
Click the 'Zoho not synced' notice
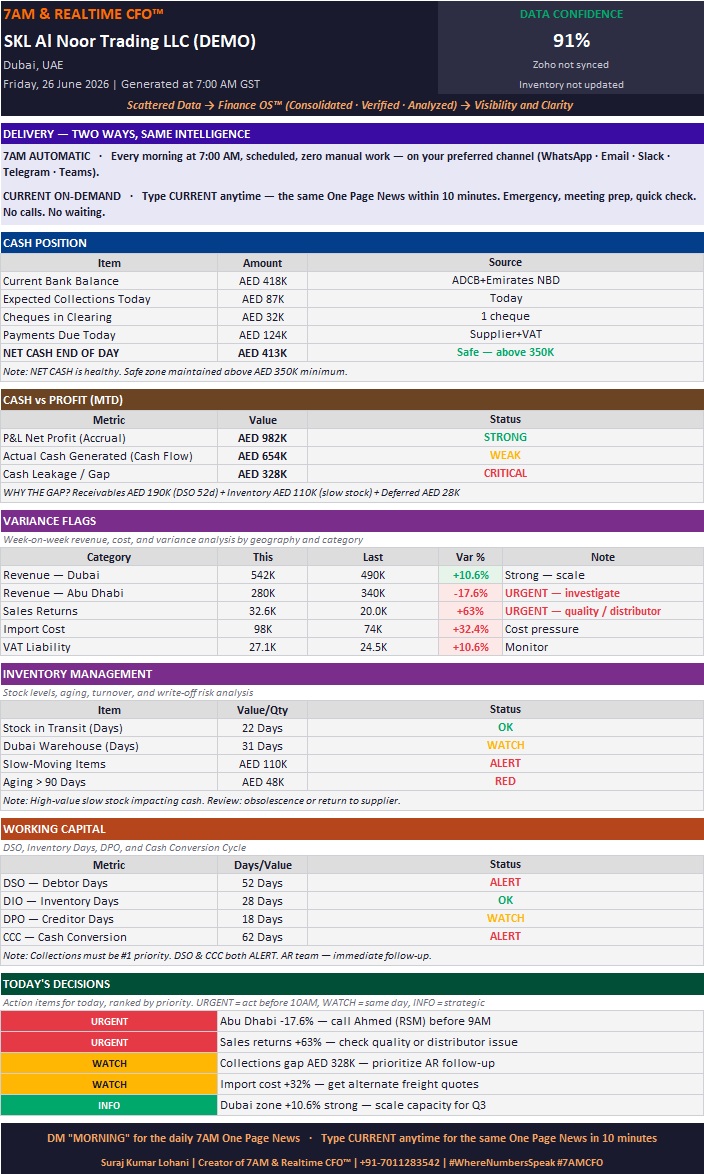571,65
